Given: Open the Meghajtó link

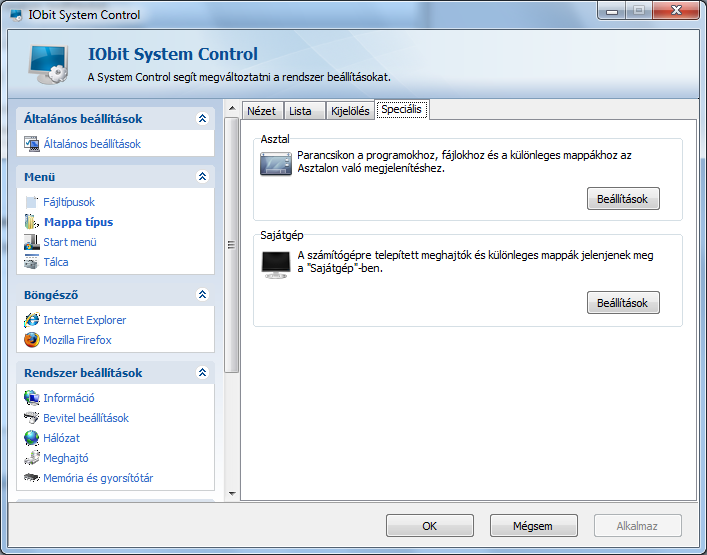Looking at the screenshot, I should (x=66, y=458).
